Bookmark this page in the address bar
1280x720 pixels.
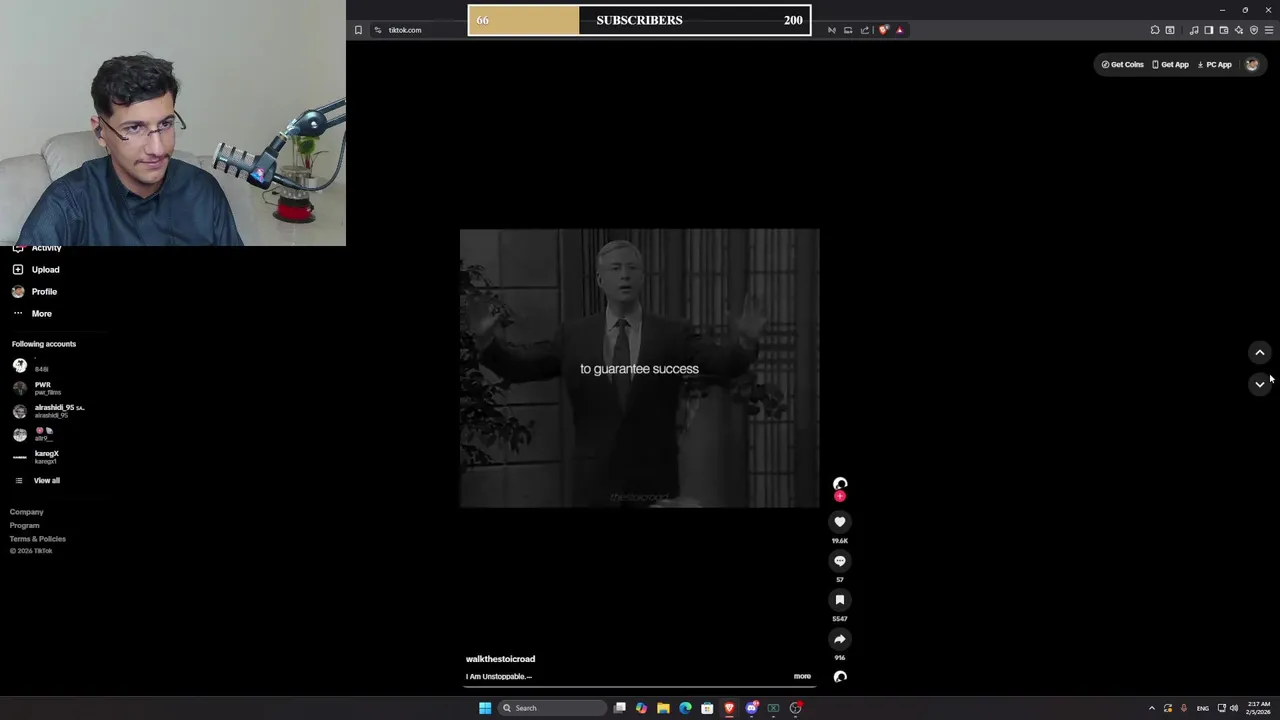tap(358, 30)
